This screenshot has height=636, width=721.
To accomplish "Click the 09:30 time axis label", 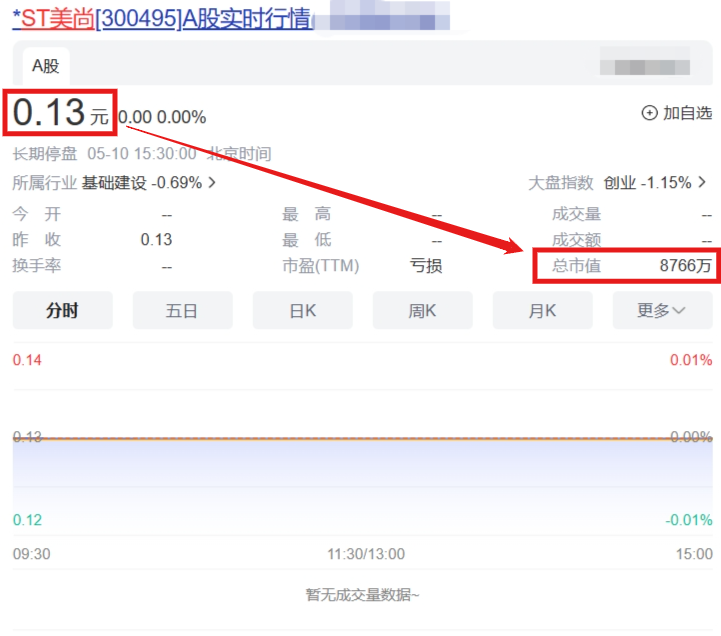I will 32,554.
